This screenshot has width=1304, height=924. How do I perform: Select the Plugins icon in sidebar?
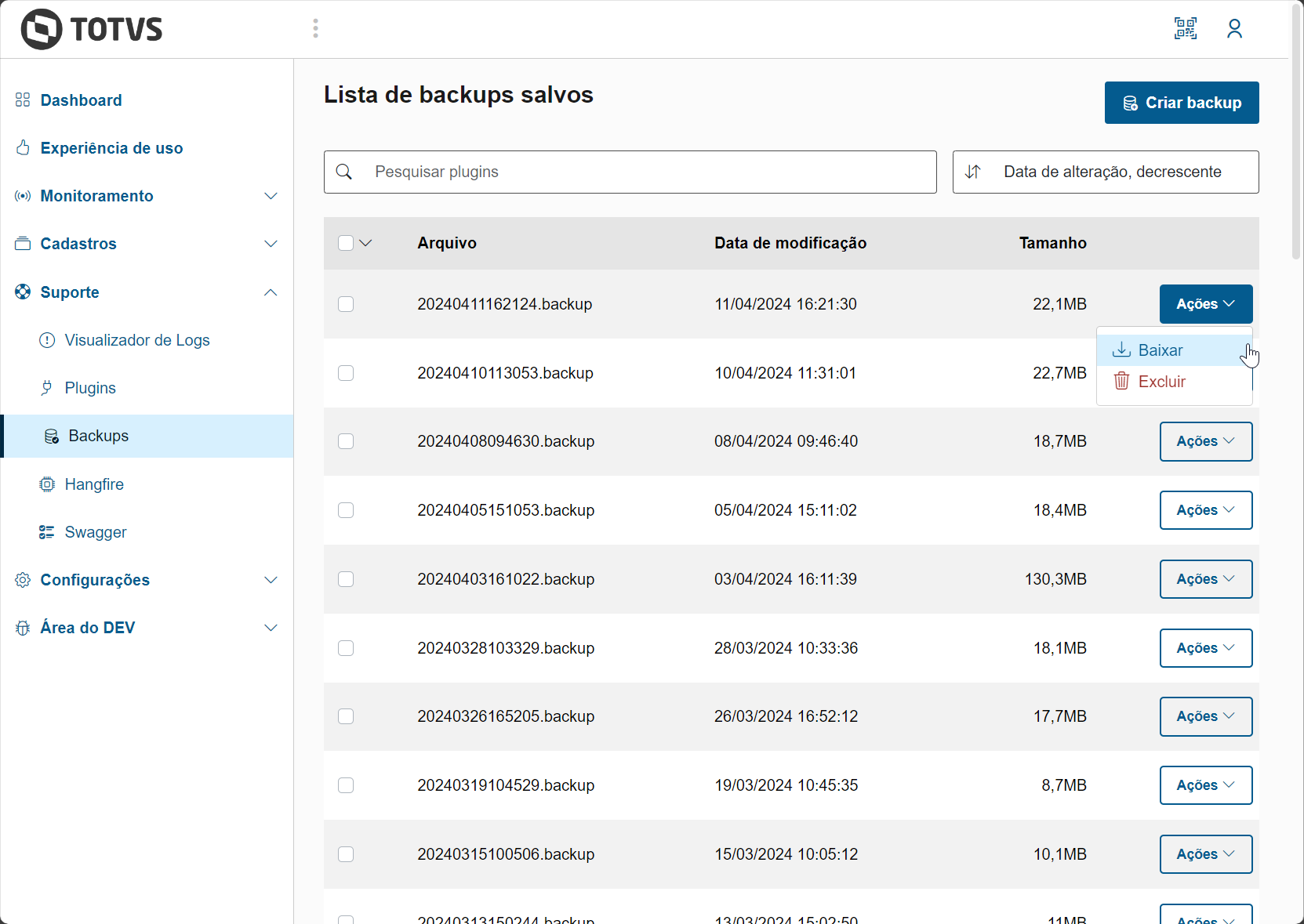coord(47,388)
